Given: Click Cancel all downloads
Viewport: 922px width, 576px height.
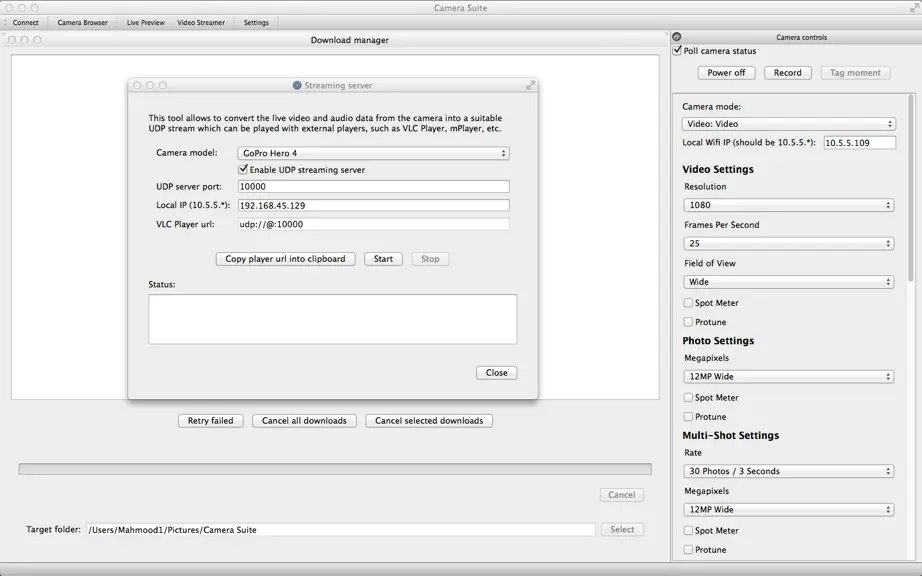Looking at the screenshot, I should coord(305,421).
